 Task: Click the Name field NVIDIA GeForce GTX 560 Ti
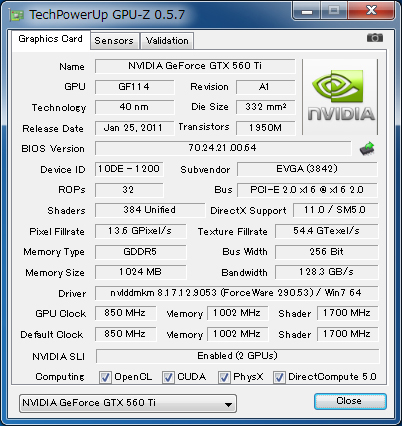tap(195, 66)
